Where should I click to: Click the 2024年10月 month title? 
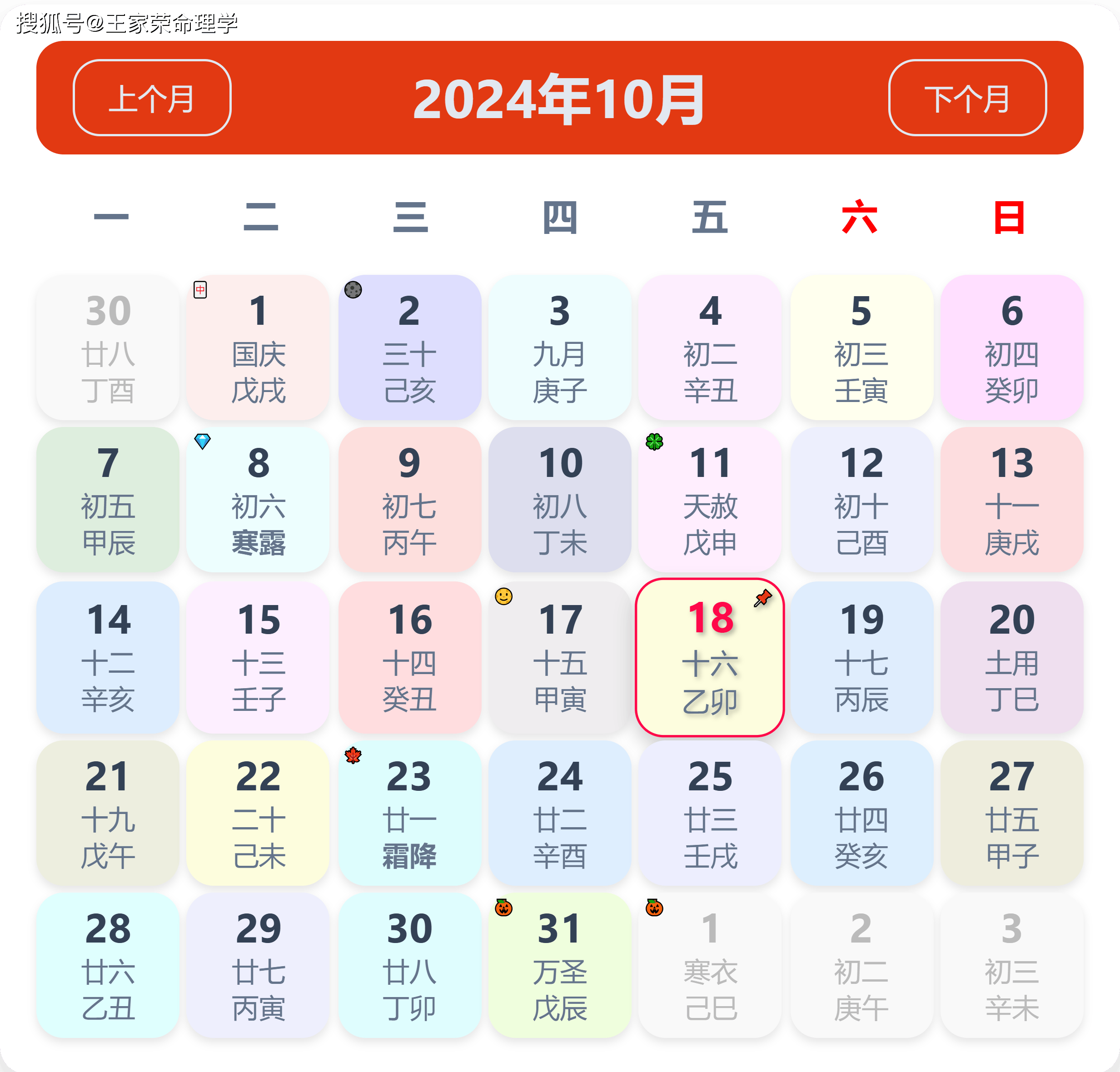coord(559,99)
